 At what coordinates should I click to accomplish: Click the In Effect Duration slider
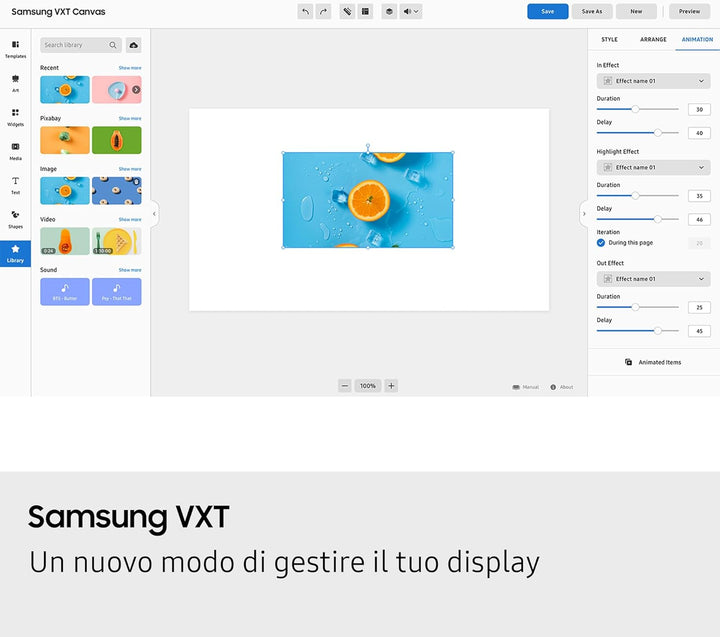point(637,109)
